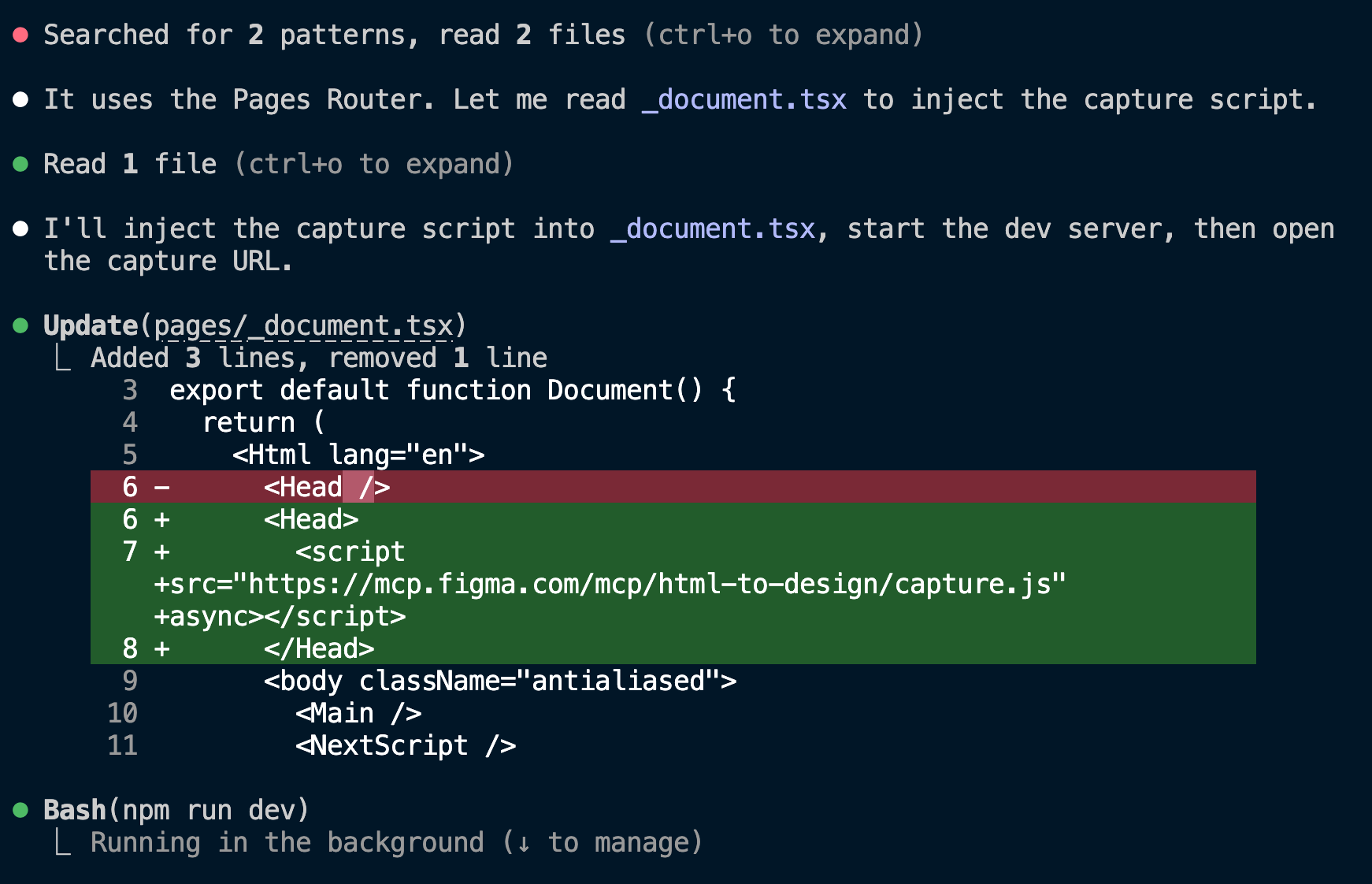Image resolution: width=1372 pixels, height=884 pixels.
Task: Click the red status dot beside "Searched for 2 patterns"
Action: click(21, 35)
